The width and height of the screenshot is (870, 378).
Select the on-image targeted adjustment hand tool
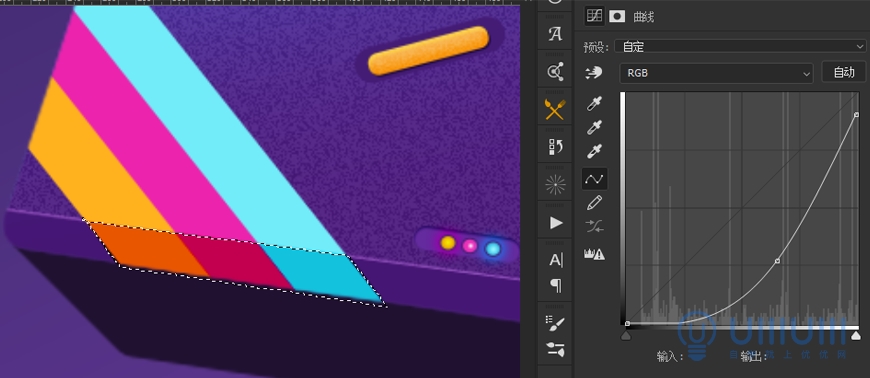tap(594, 73)
